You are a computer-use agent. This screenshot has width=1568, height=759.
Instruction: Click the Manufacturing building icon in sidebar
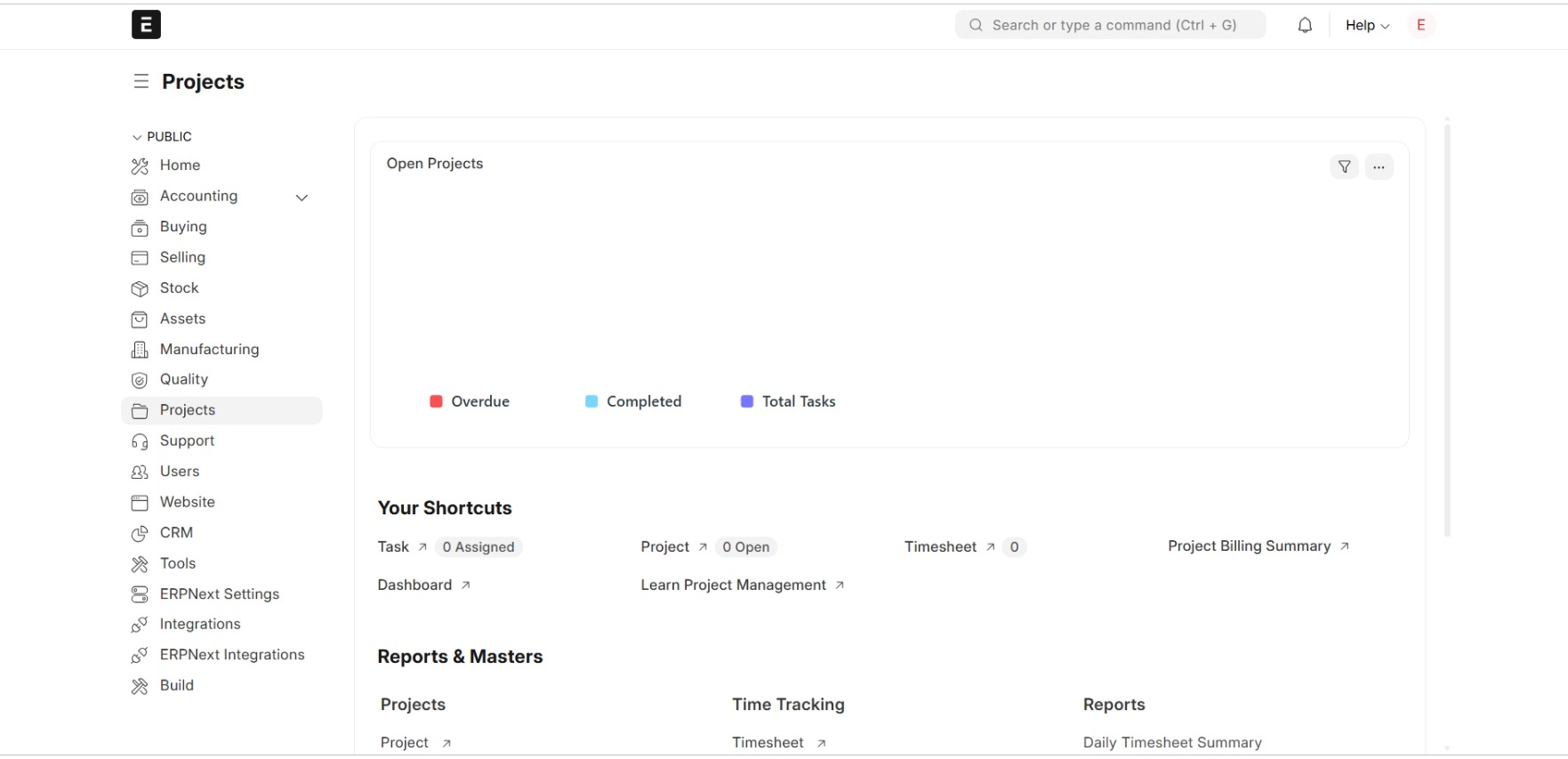pos(140,350)
